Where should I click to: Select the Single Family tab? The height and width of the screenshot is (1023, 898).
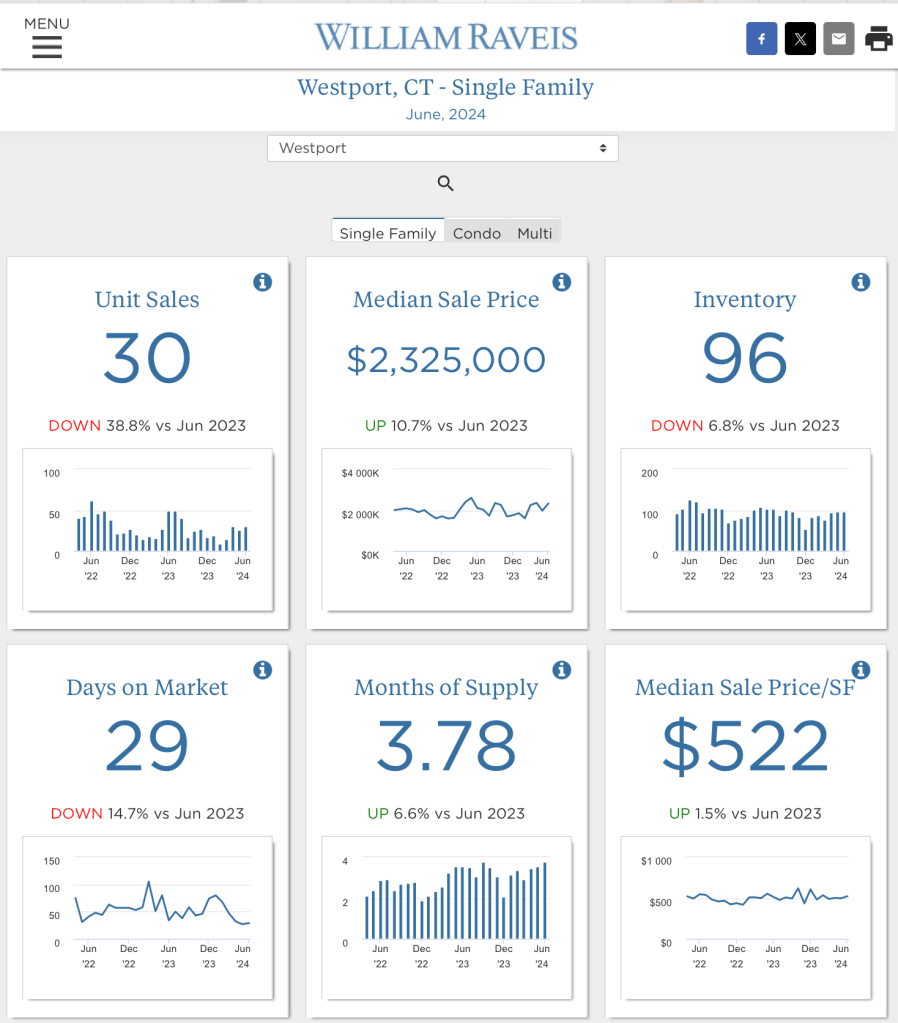(387, 232)
